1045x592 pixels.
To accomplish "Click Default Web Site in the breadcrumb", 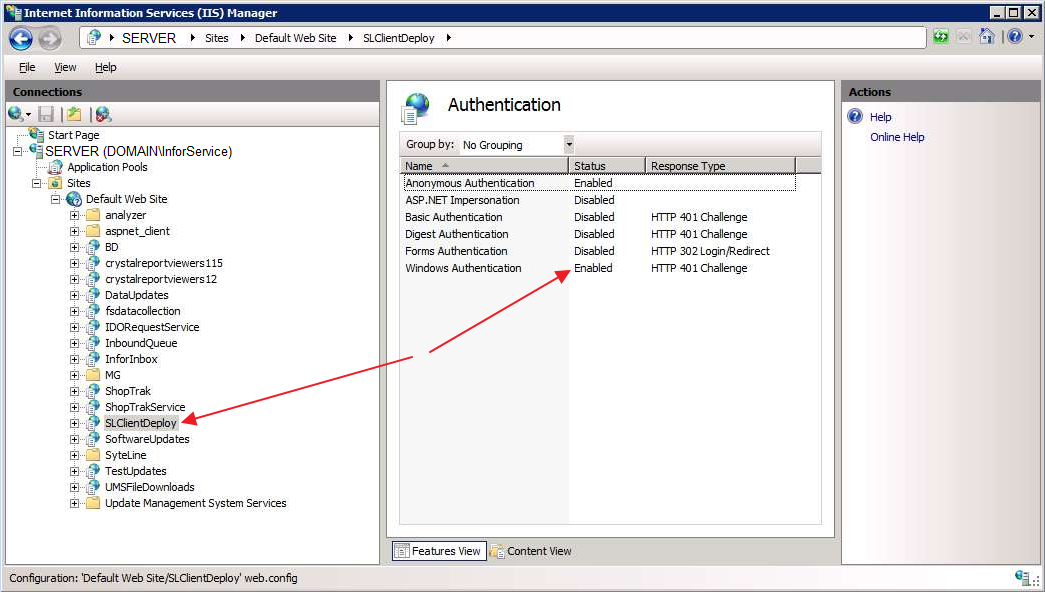I will (x=295, y=38).
